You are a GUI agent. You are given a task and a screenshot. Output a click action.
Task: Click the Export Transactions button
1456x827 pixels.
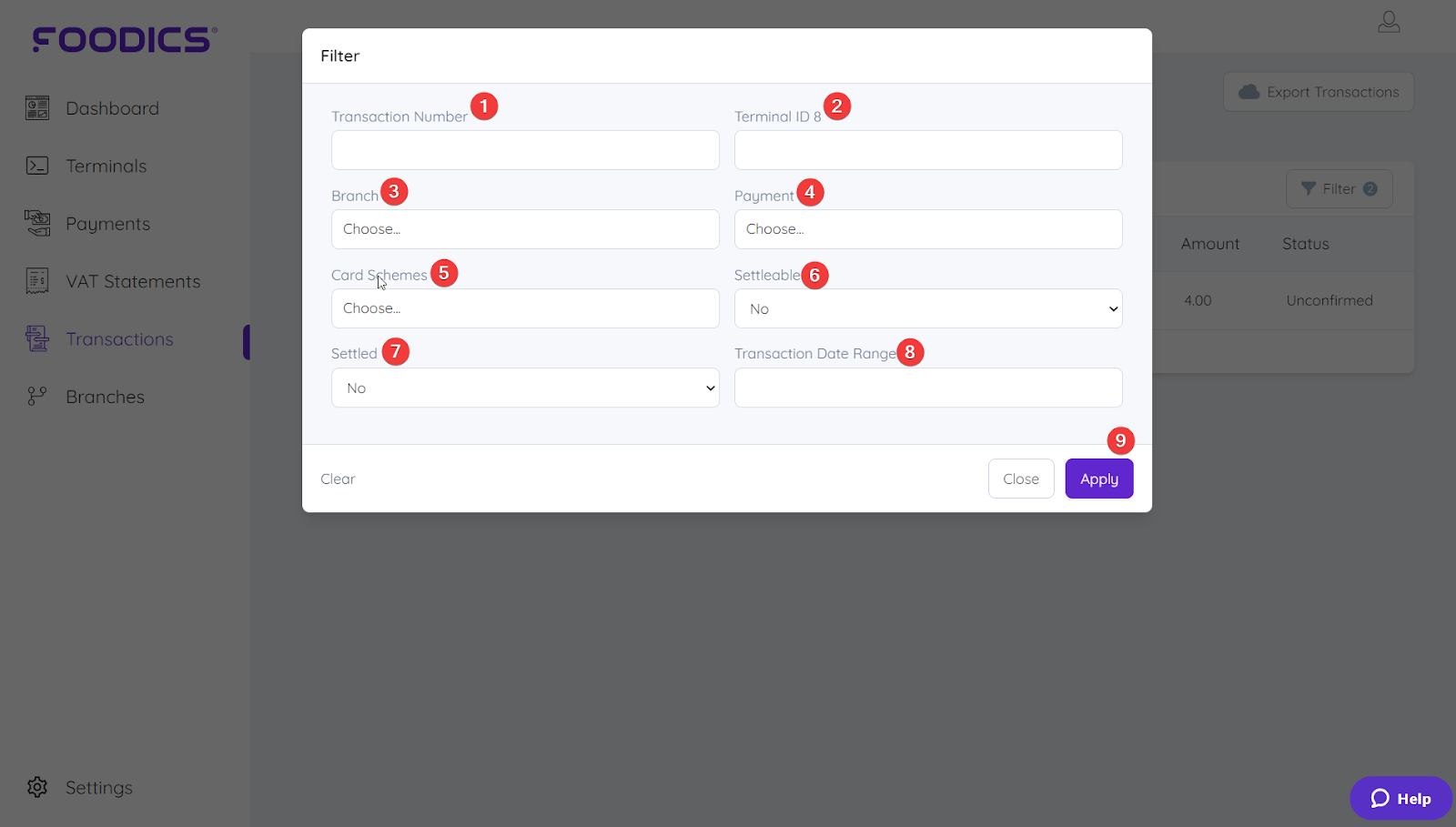click(1317, 91)
